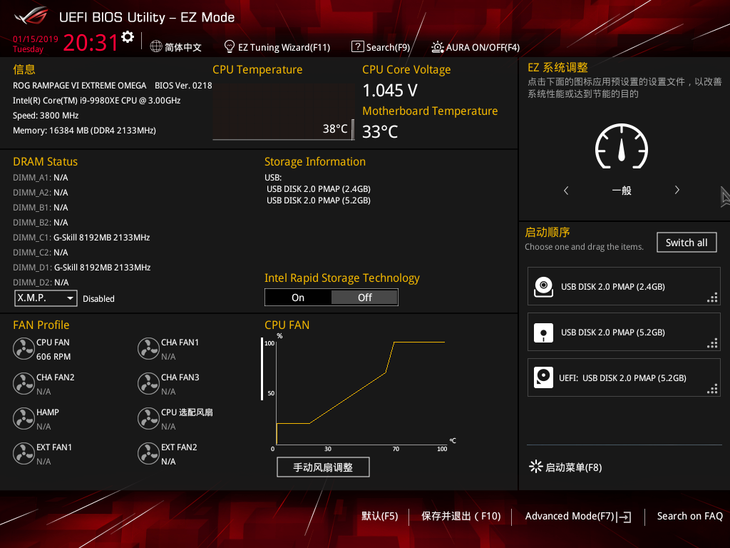The image size is (730, 548).
Task: Click X.M.P. Disabled status text
Action: click(x=98, y=299)
